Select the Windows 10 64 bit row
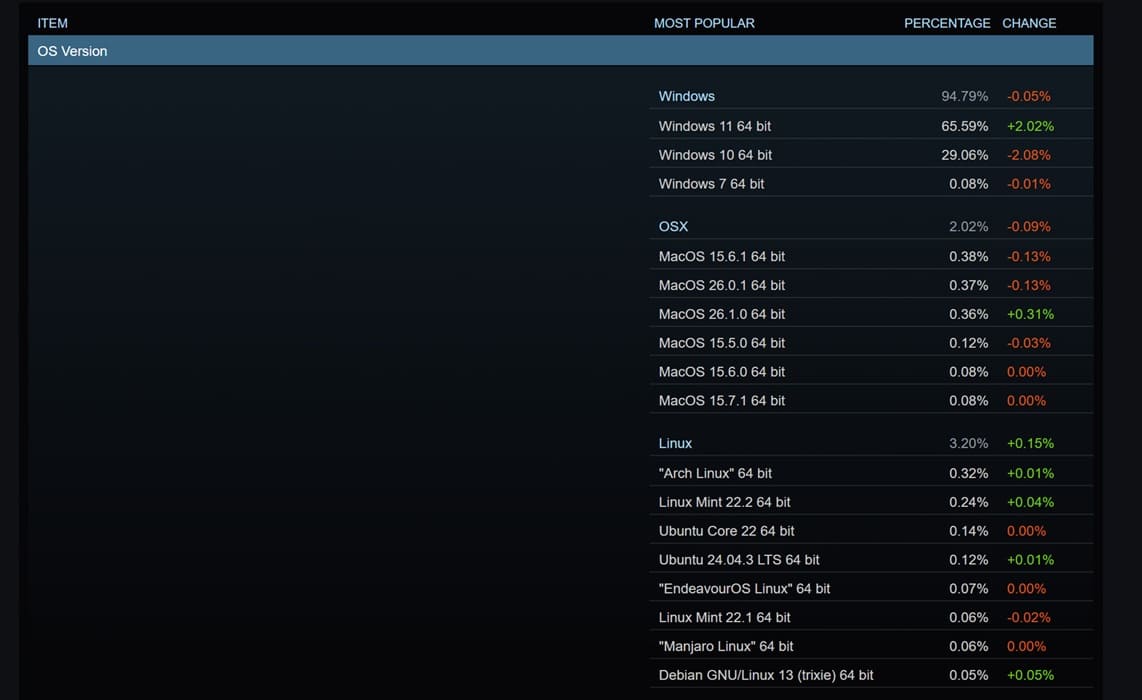The width and height of the screenshot is (1142, 700). (715, 155)
